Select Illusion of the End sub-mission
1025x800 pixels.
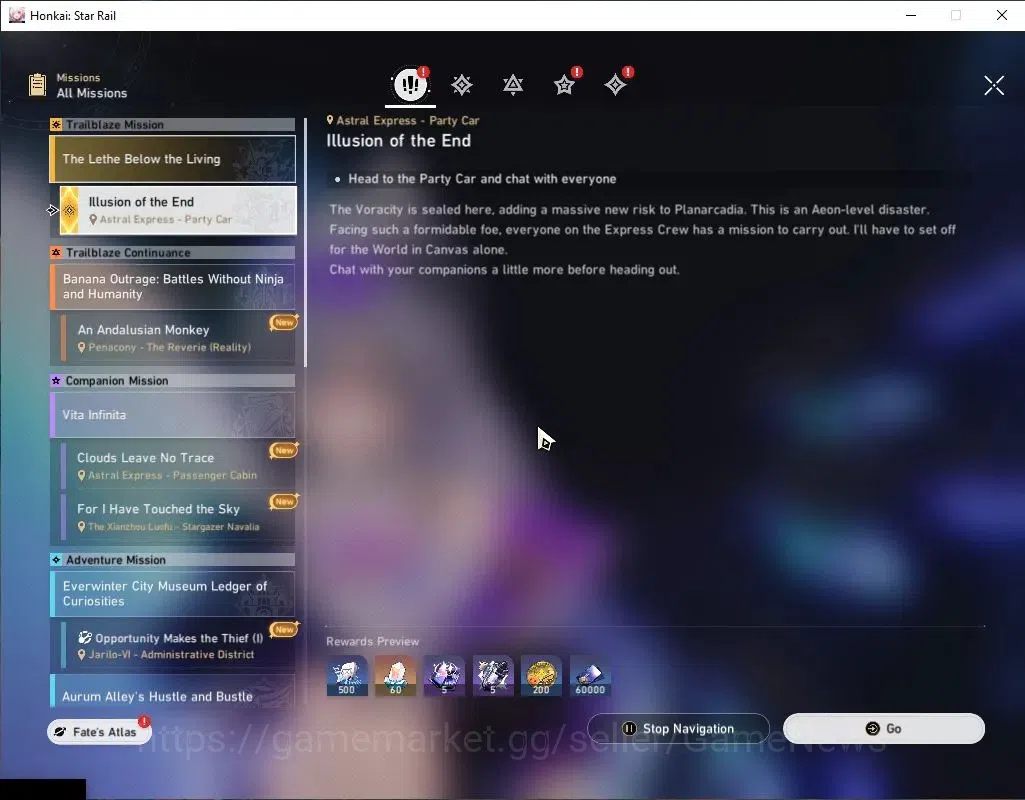click(178, 210)
